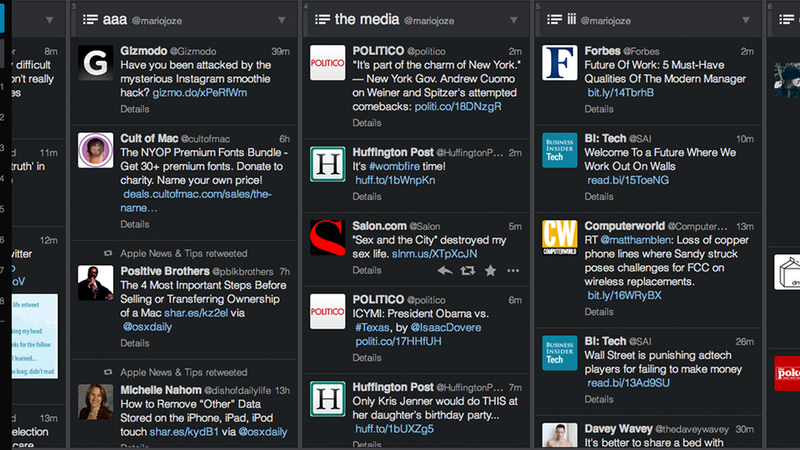Viewport: 800px width, 450px height.
Task: Open @IsaacDovere mention
Action: pyautogui.click(x=445, y=328)
